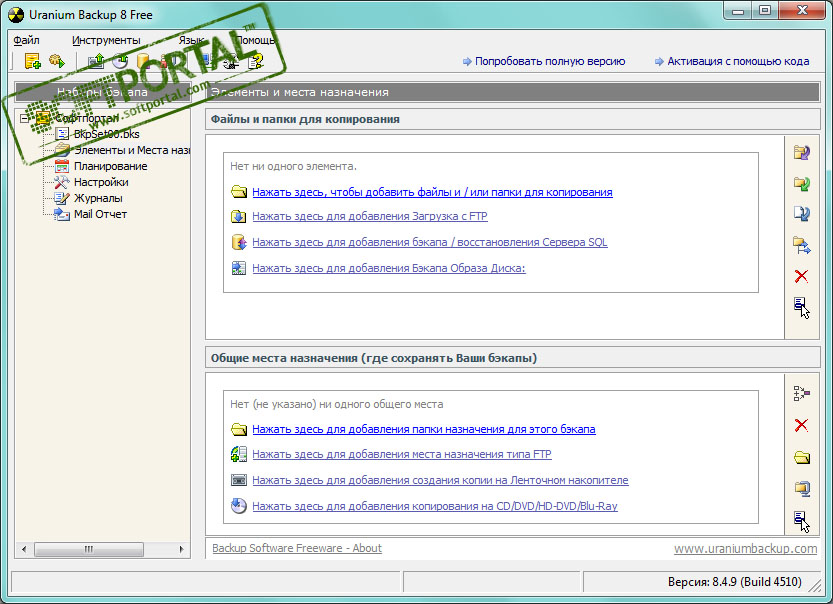833x604 pixels.
Task: Click yellow folder icon in destinations sidebar
Action: [x=802, y=457]
